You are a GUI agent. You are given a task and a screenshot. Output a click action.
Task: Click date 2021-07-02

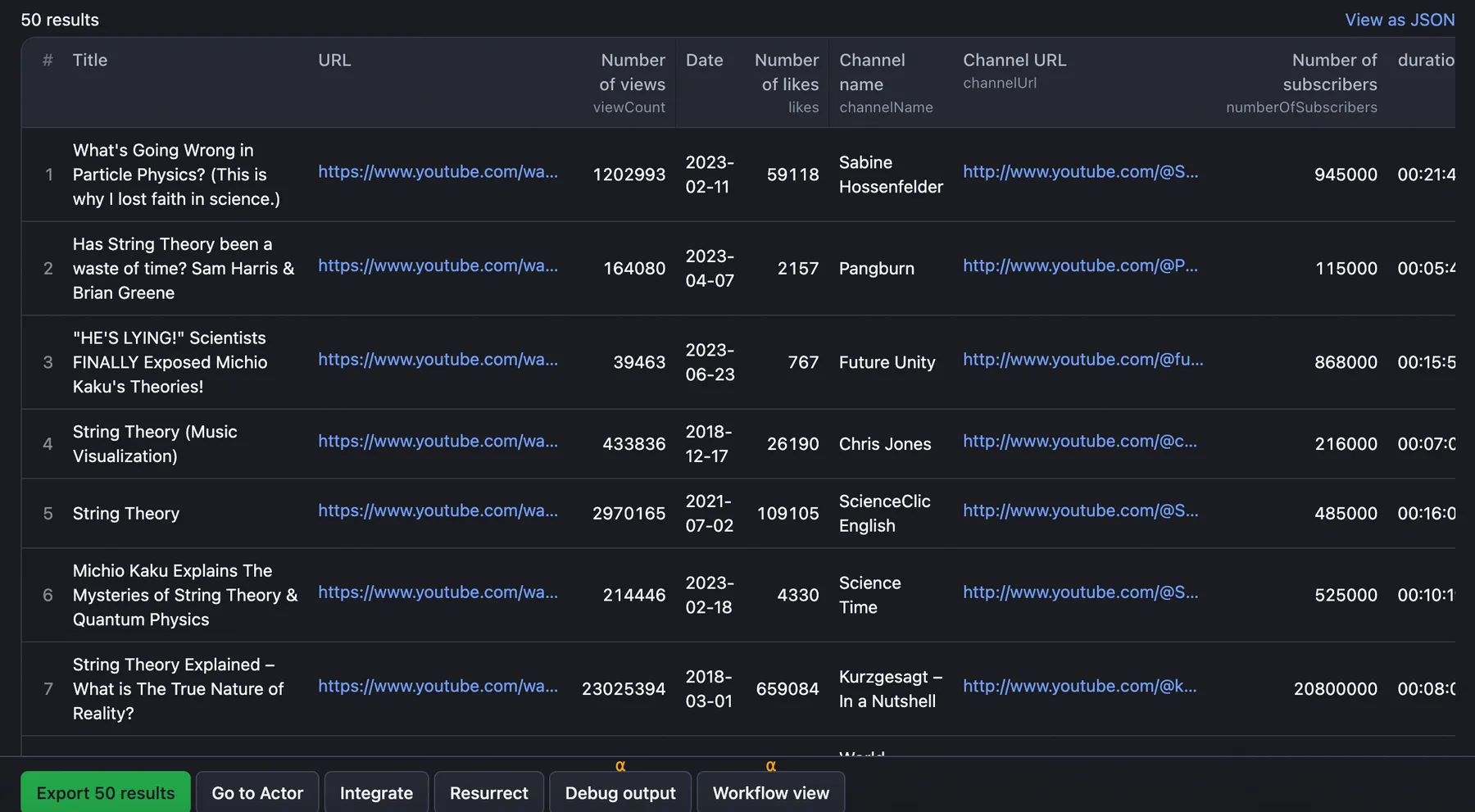point(710,514)
